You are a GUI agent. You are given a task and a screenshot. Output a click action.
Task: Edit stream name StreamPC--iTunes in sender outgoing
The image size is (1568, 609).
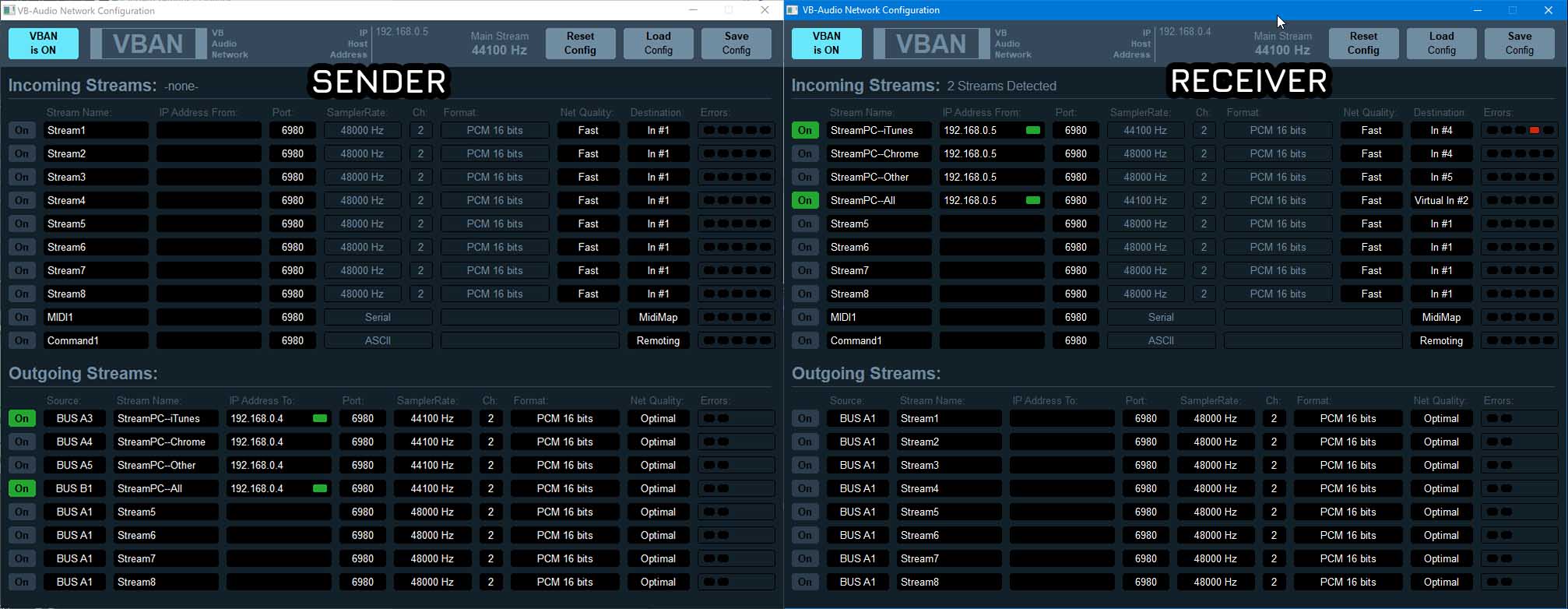point(166,418)
